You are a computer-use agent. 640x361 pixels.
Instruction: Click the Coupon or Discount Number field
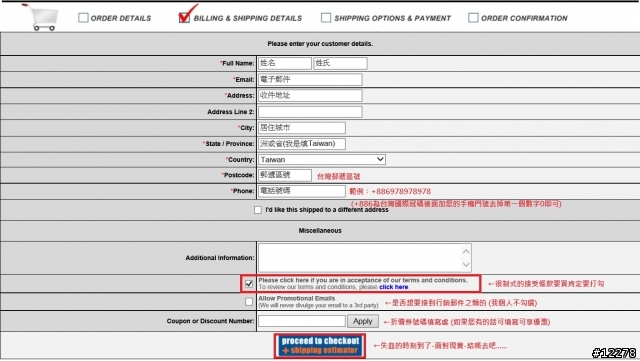[x=302, y=321]
